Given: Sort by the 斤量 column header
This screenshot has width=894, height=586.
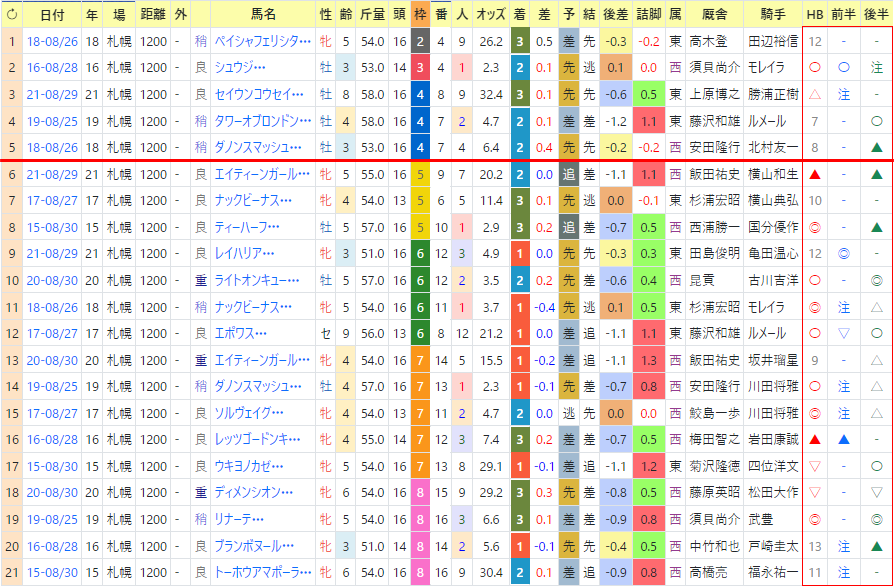Looking at the screenshot, I should pyautogui.click(x=372, y=15).
